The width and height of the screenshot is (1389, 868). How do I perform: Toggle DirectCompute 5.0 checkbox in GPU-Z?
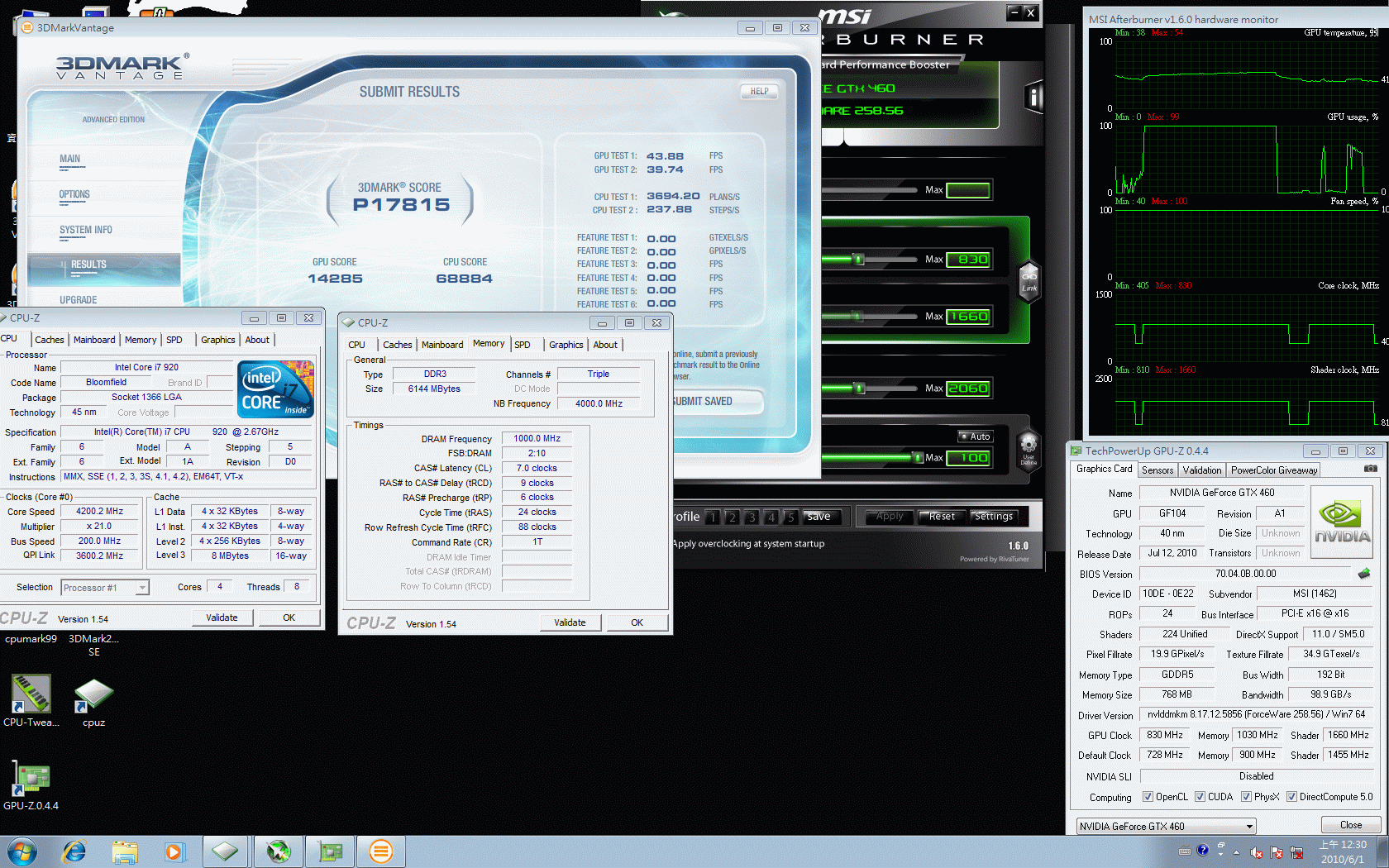tap(1291, 797)
